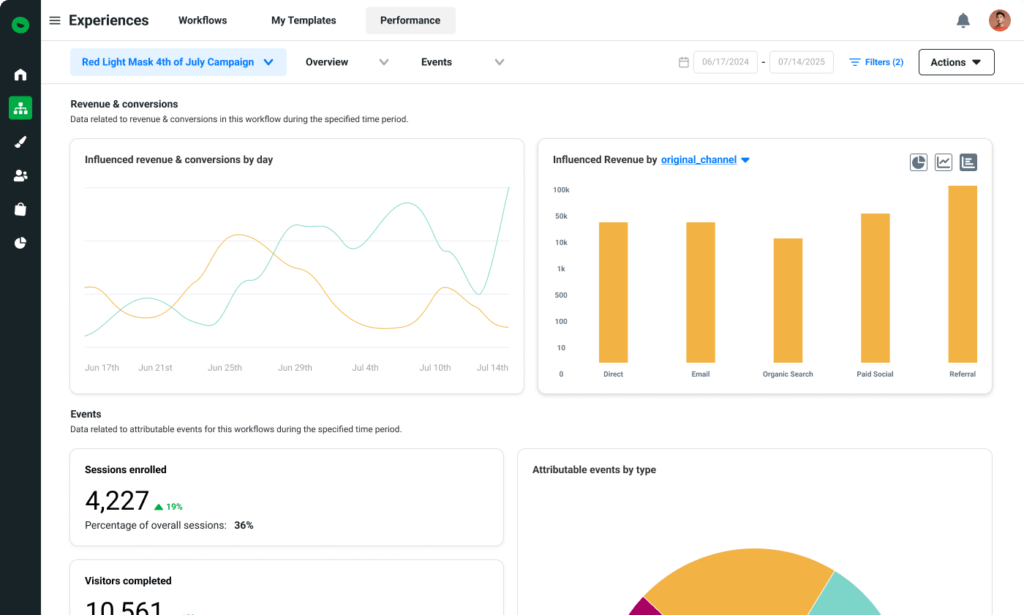Select the paintbrush tool in the sidebar
Screen dimensions: 1024x615
tap(20, 141)
